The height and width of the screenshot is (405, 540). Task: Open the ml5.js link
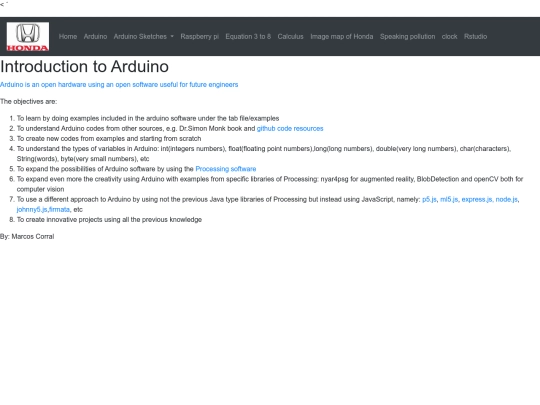click(449, 199)
